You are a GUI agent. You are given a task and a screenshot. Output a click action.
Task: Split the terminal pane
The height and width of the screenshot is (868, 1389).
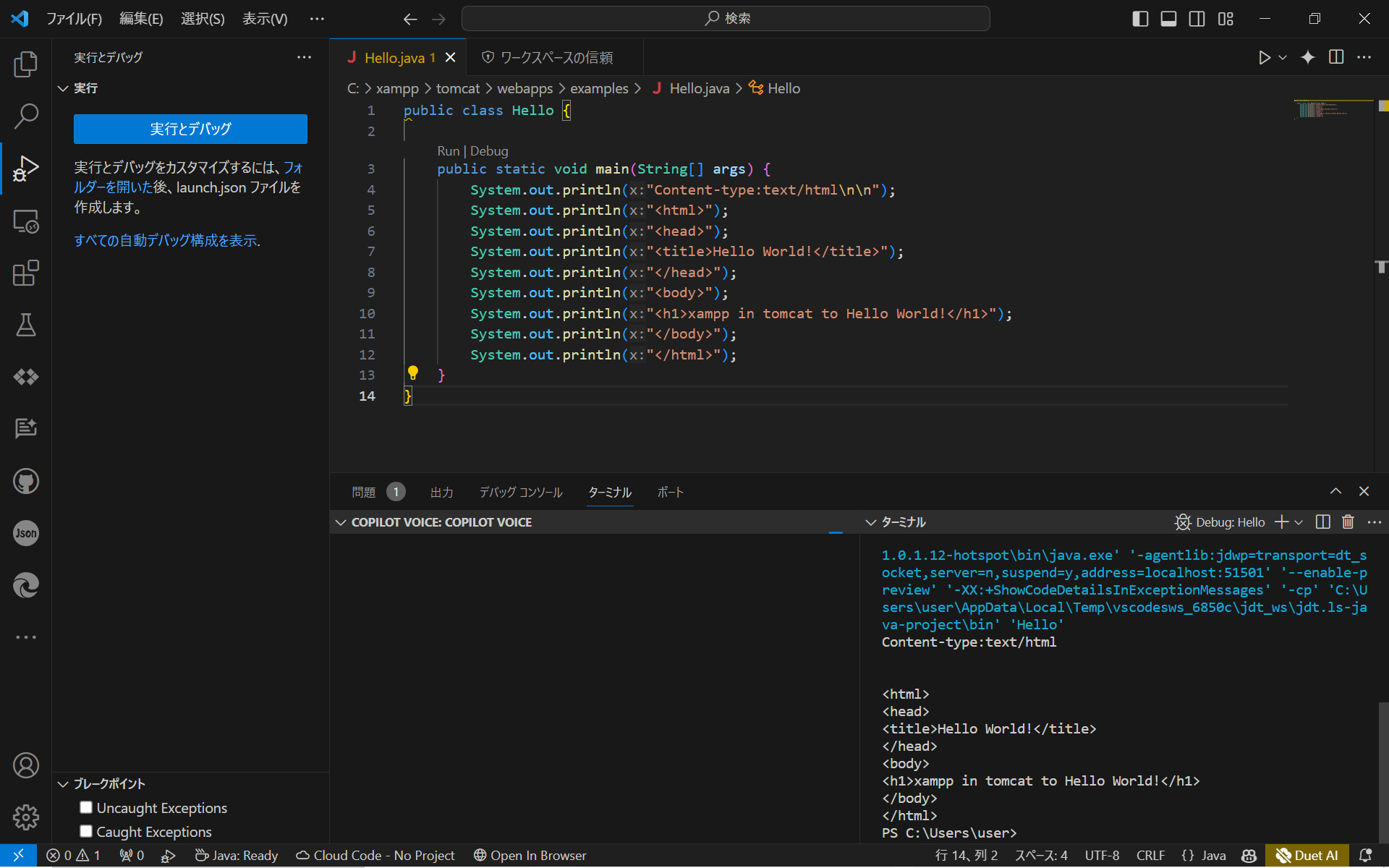[1323, 522]
